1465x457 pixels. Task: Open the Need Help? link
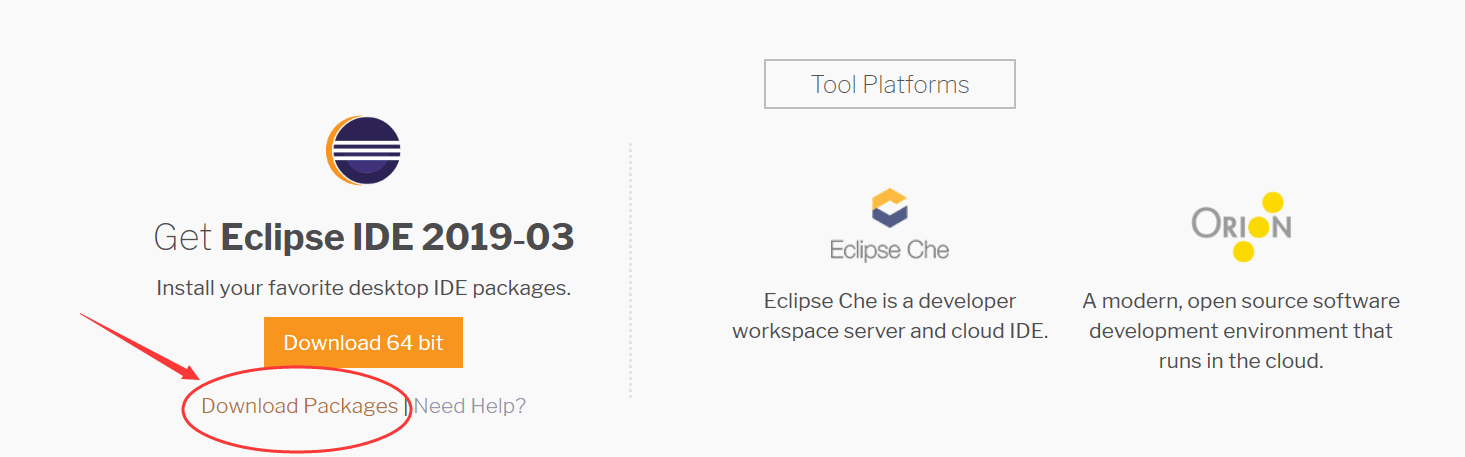tap(470, 406)
